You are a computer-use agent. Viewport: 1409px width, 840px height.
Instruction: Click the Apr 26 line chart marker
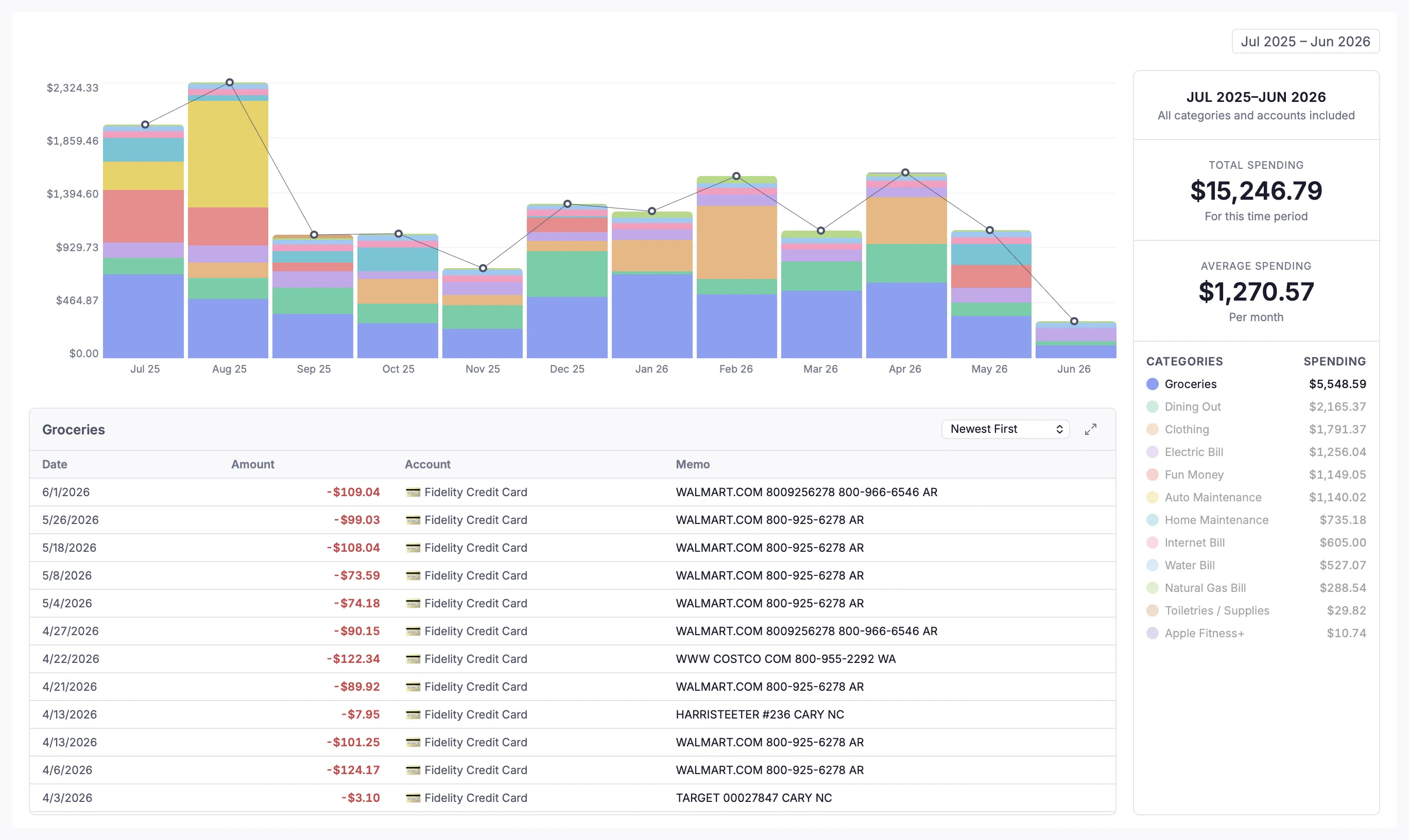tap(905, 172)
